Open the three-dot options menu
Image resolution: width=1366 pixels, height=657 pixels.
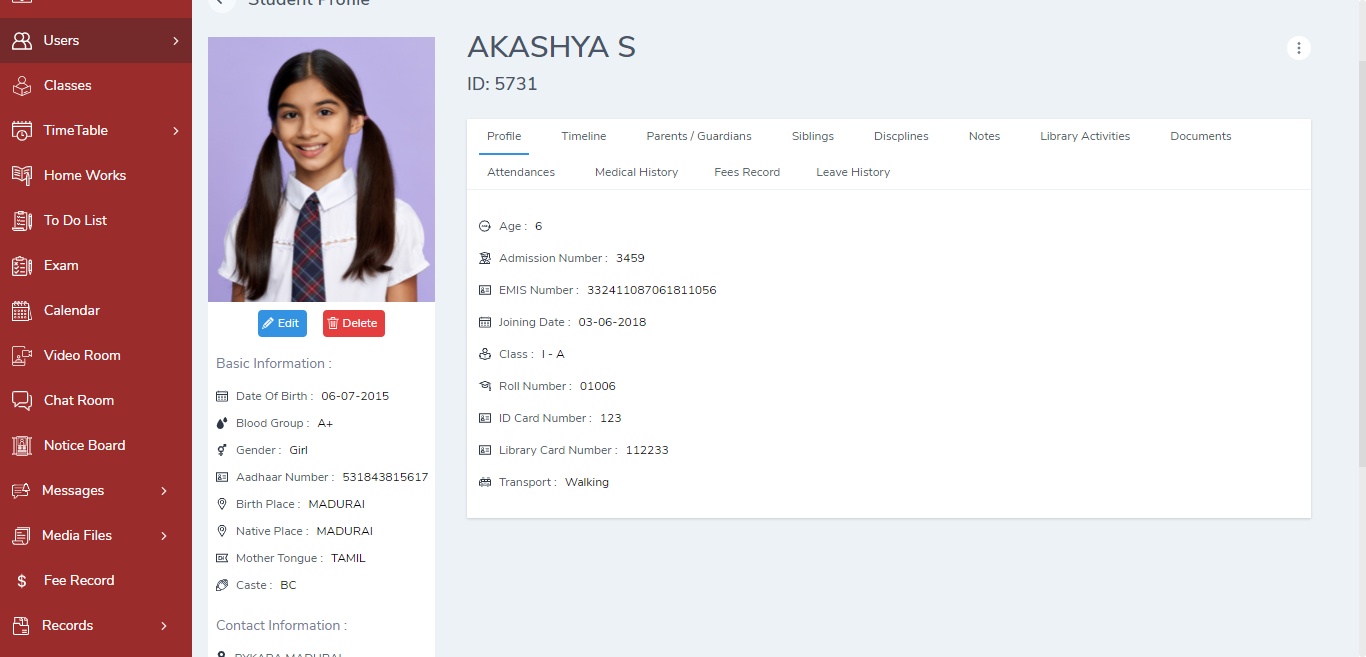1299,48
